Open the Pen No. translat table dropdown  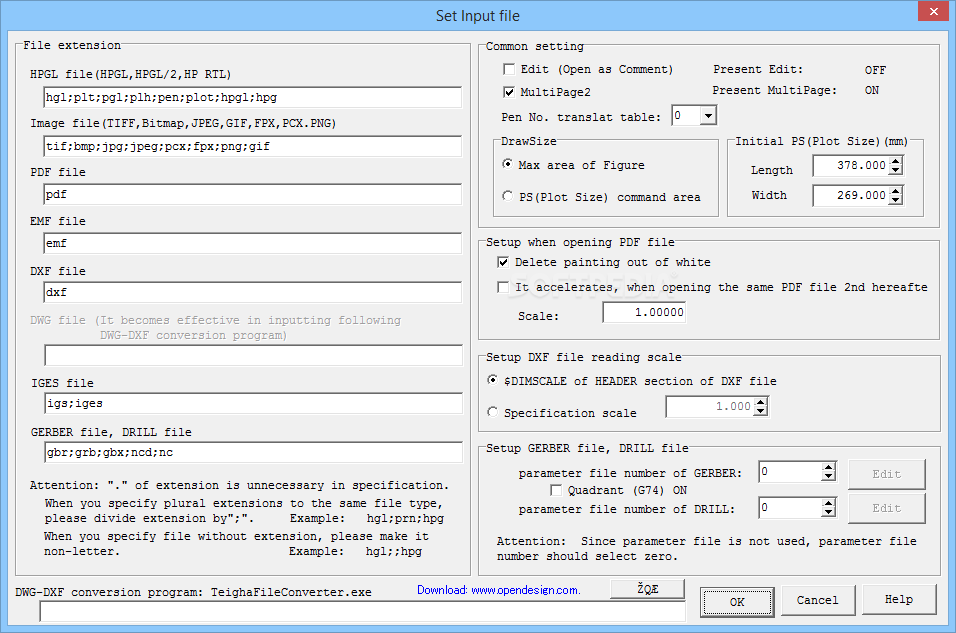tap(708, 115)
